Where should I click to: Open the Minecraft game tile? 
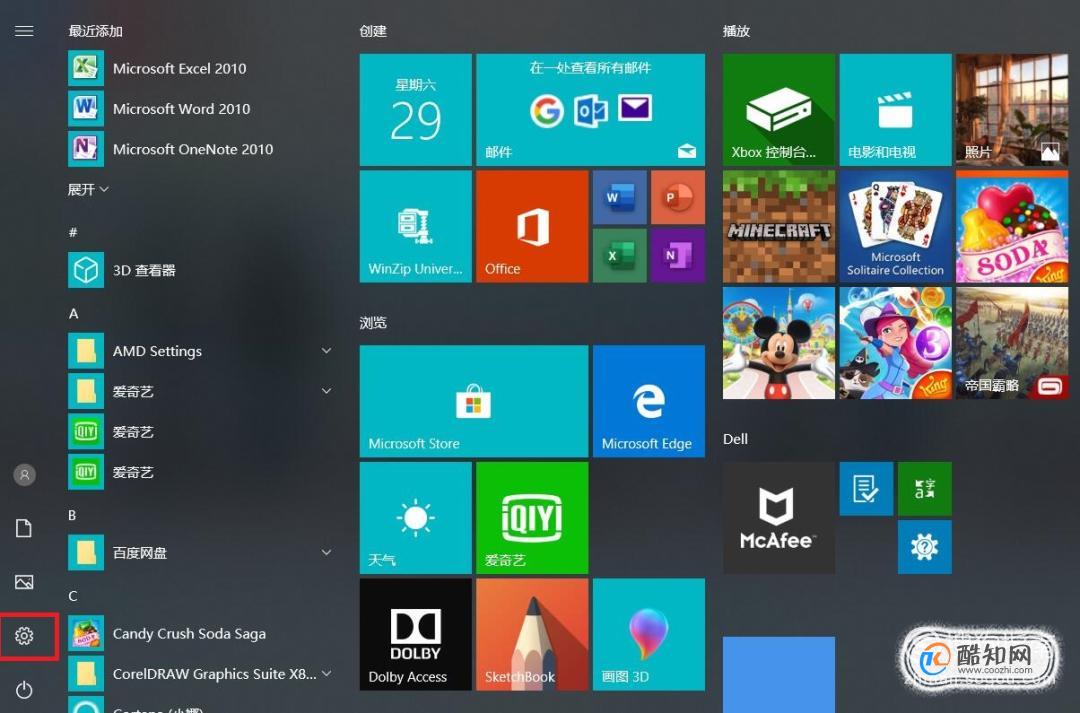coord(778,226)
